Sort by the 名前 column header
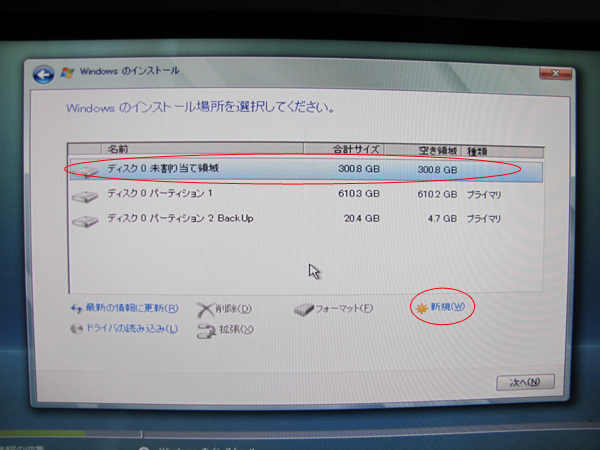 point(203,149)
